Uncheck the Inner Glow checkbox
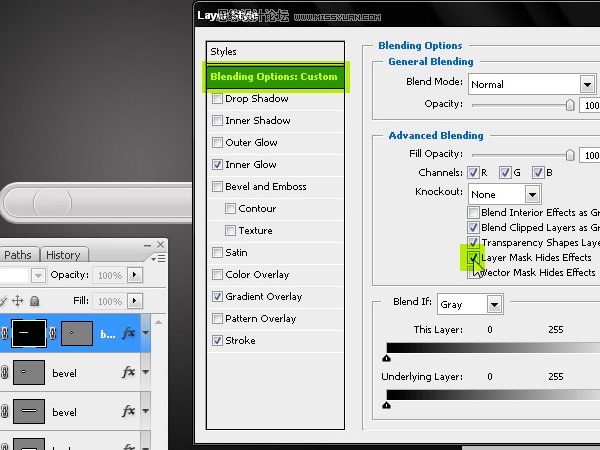Viewport: 600px width, 450px height. pyautogui.click(x=217, y=165)
